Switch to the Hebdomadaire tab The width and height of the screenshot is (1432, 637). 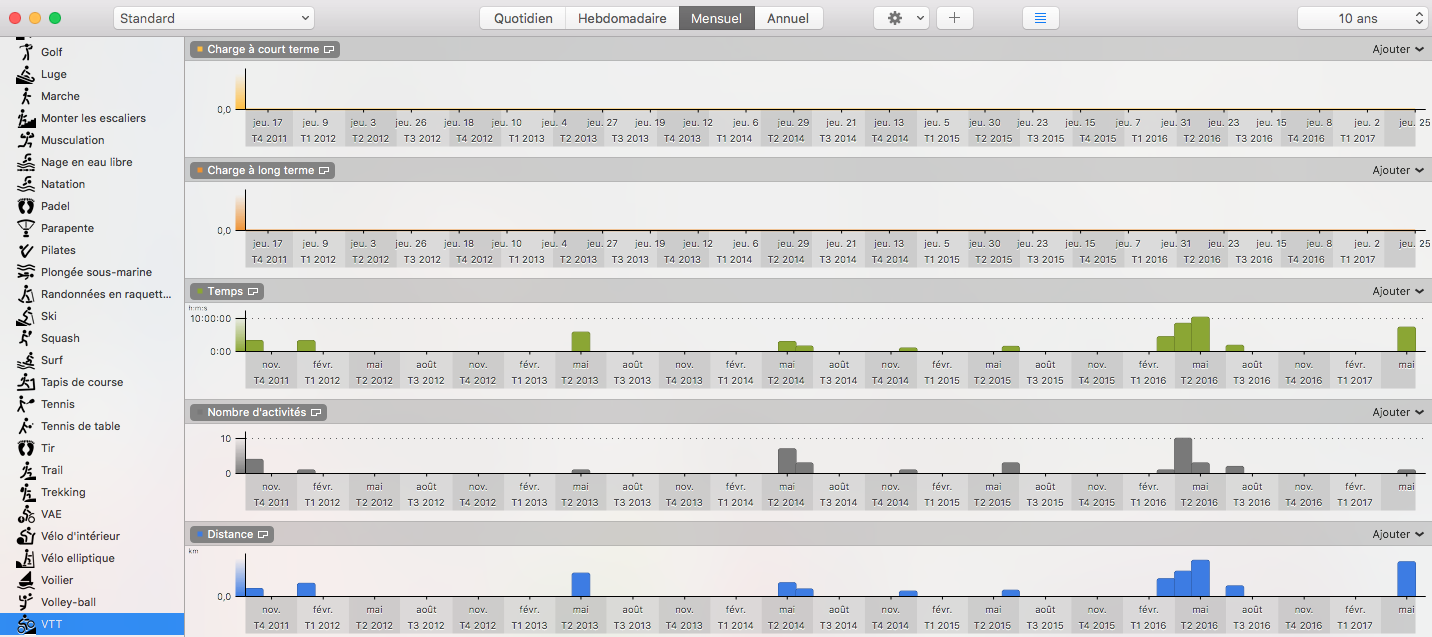622,18
